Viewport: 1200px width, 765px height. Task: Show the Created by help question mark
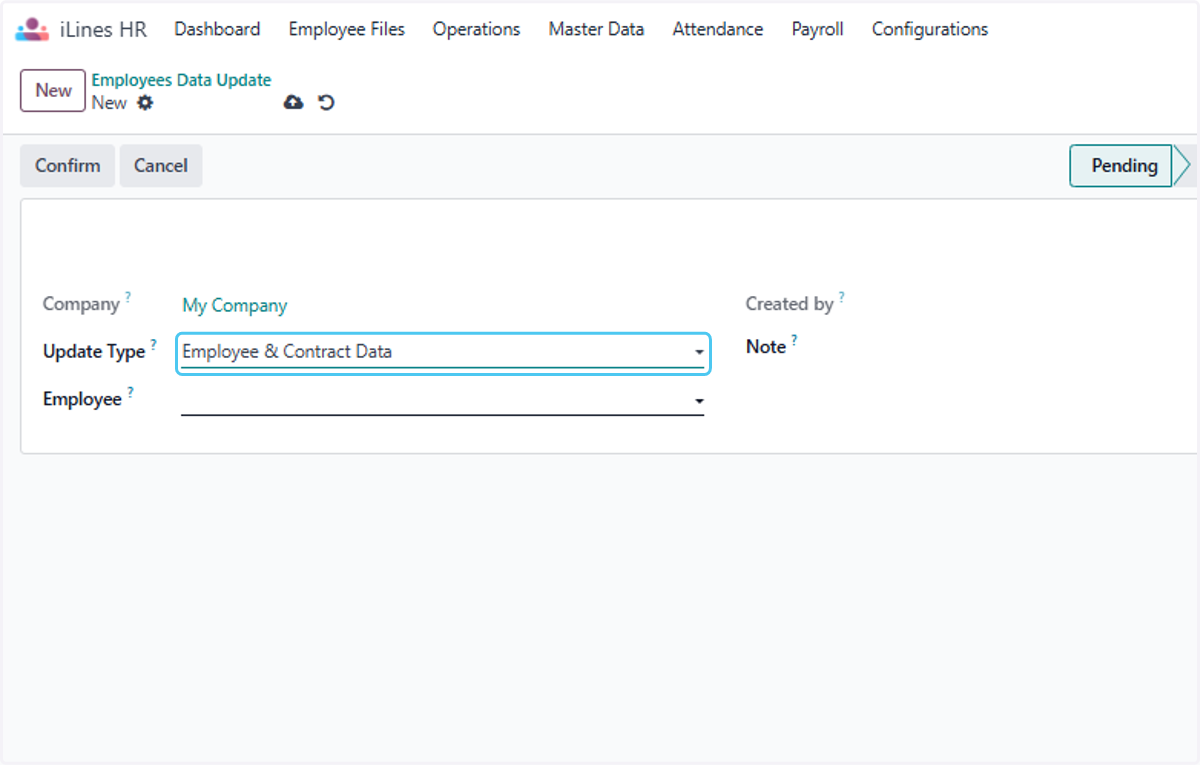click(x=841, y=298)
